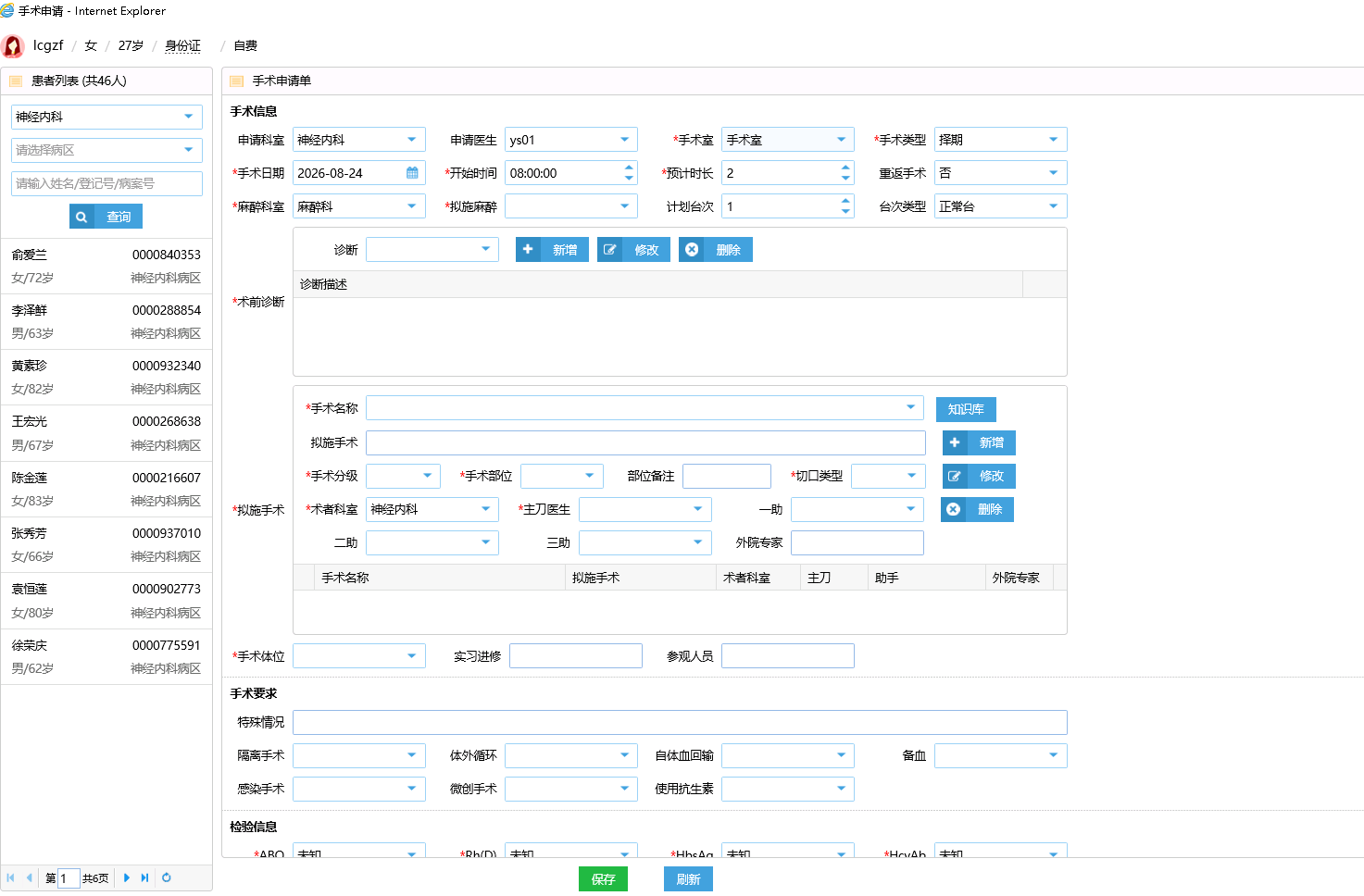Go to first page of patient list
Viewport: 1364px width, 896px height.
point(10,877)
